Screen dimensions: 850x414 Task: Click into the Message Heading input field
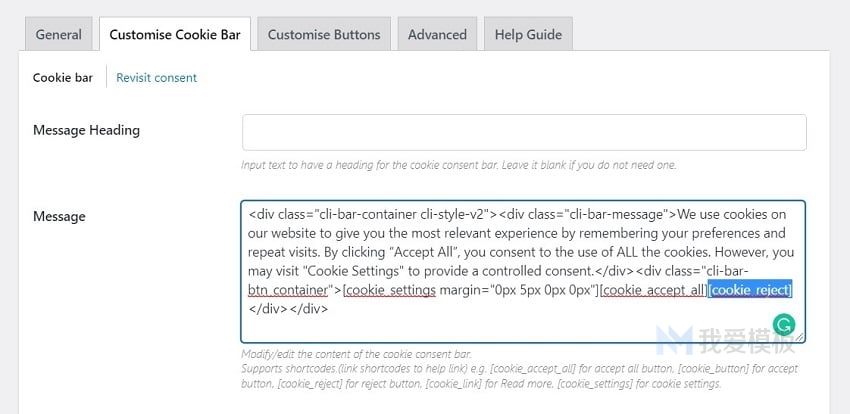(524, 132)
